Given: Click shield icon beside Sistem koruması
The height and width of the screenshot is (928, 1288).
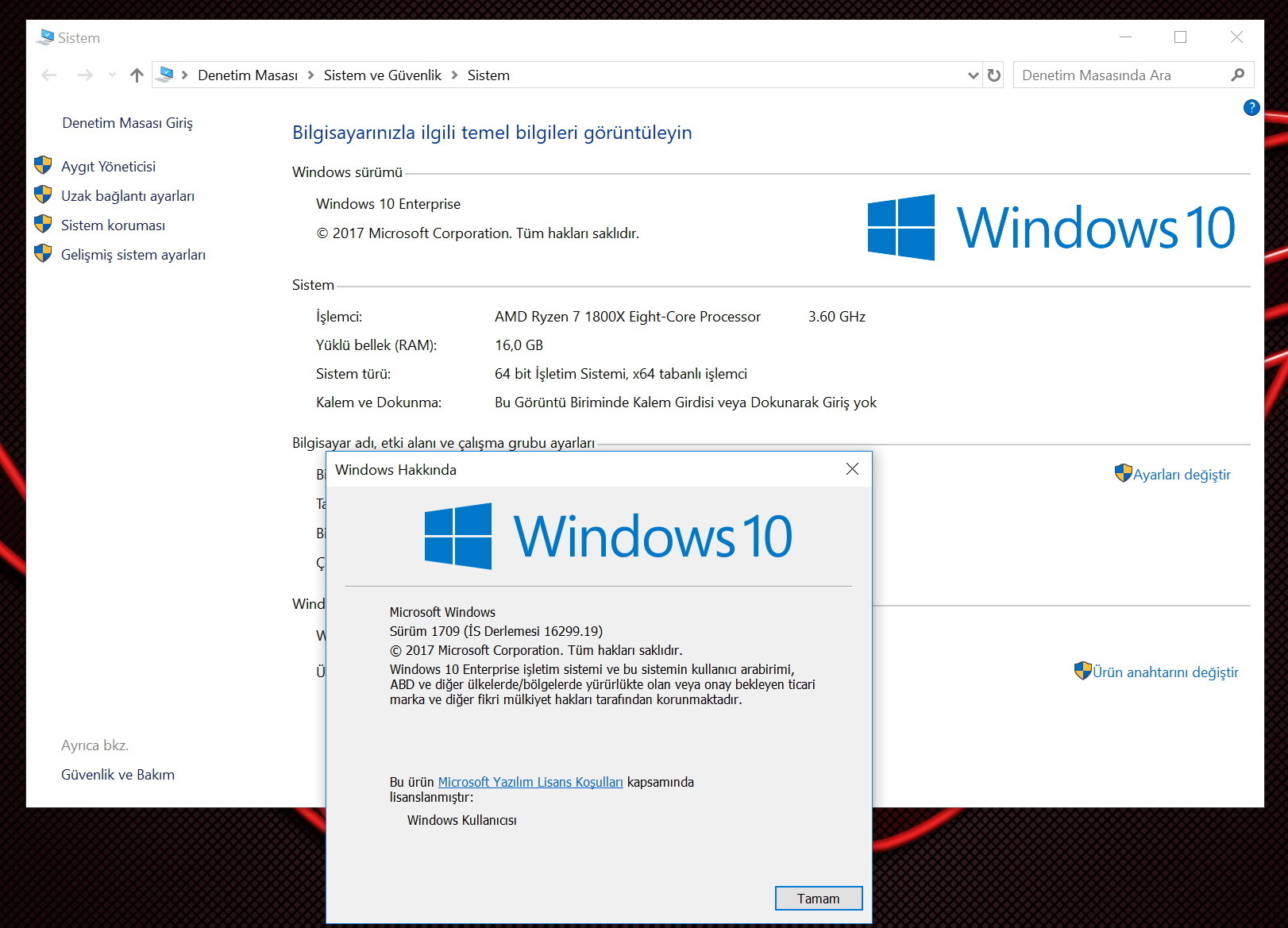Looking at the screenshot, I should [x=43, y=224].
